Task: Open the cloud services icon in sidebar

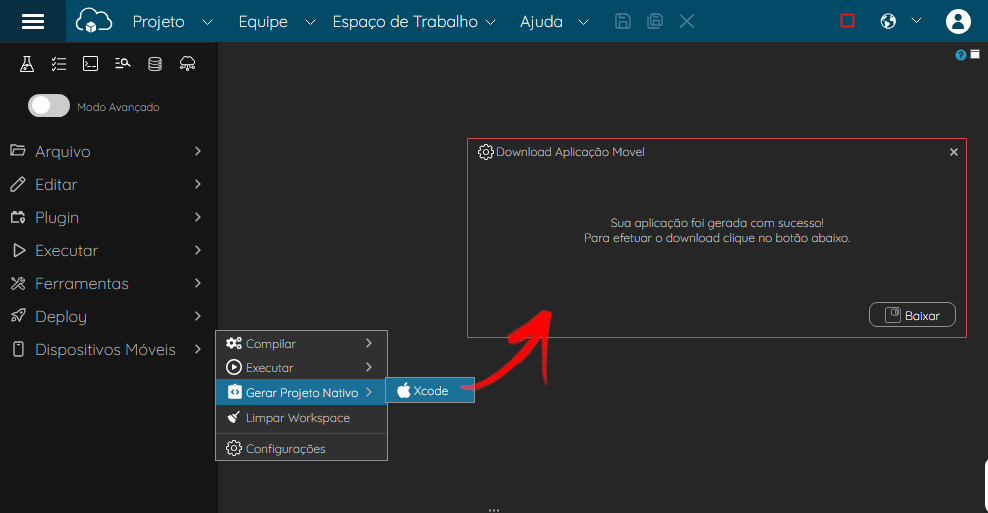Action: click(x=187, y=64)
